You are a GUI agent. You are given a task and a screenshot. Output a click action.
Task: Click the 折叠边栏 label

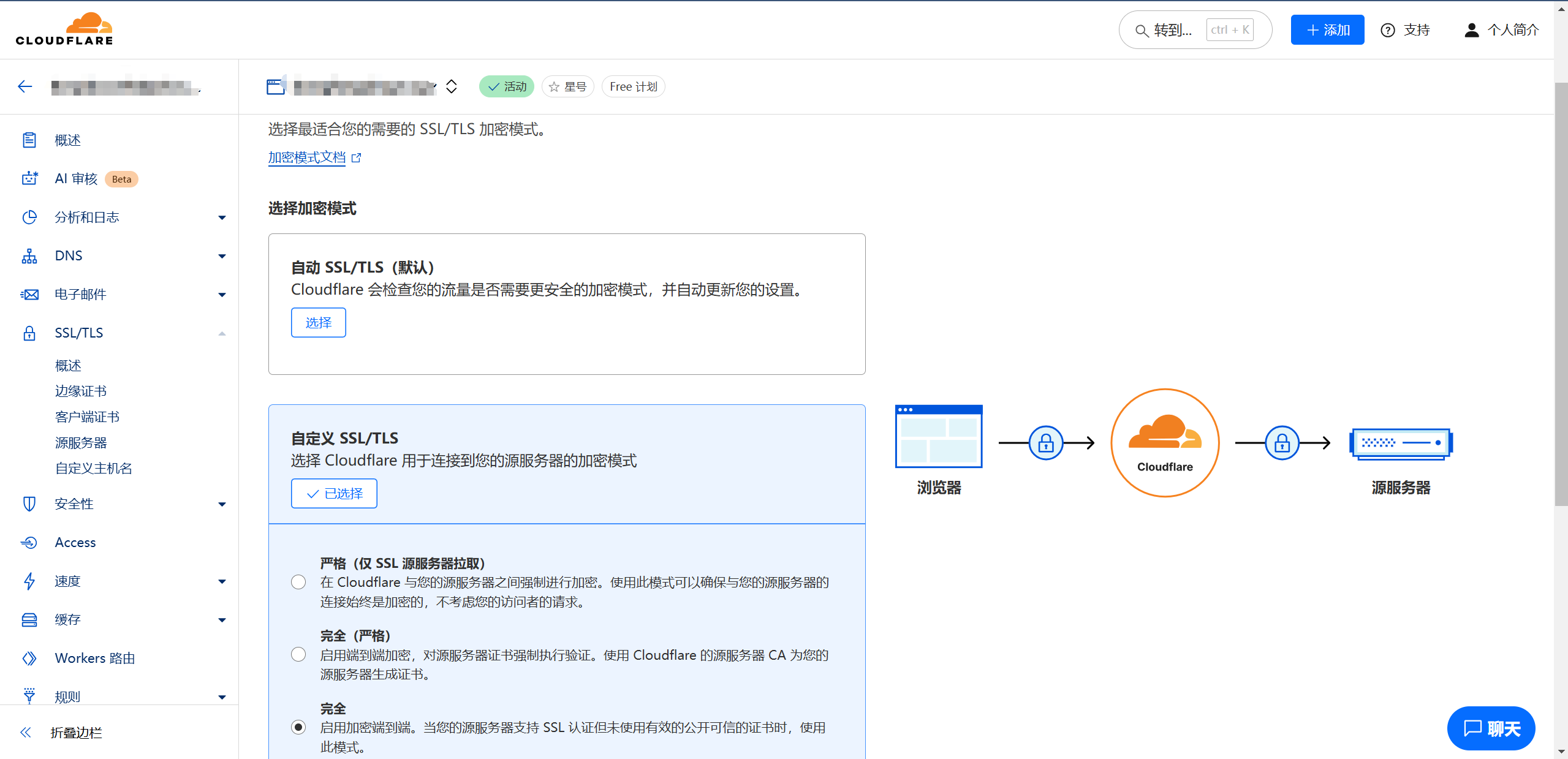[x=76, y=732]
